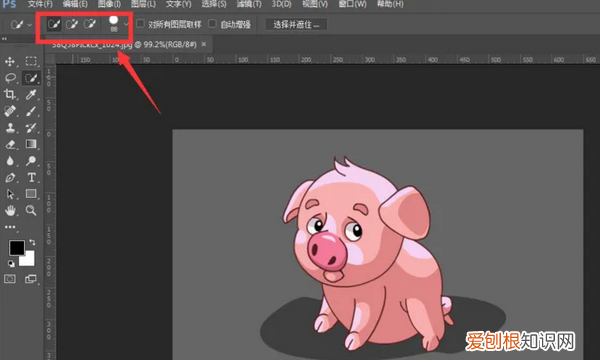The width and height of the screenshot is (600, 360).
Task: Close the jpg document tab
Action: coord(204,44)
